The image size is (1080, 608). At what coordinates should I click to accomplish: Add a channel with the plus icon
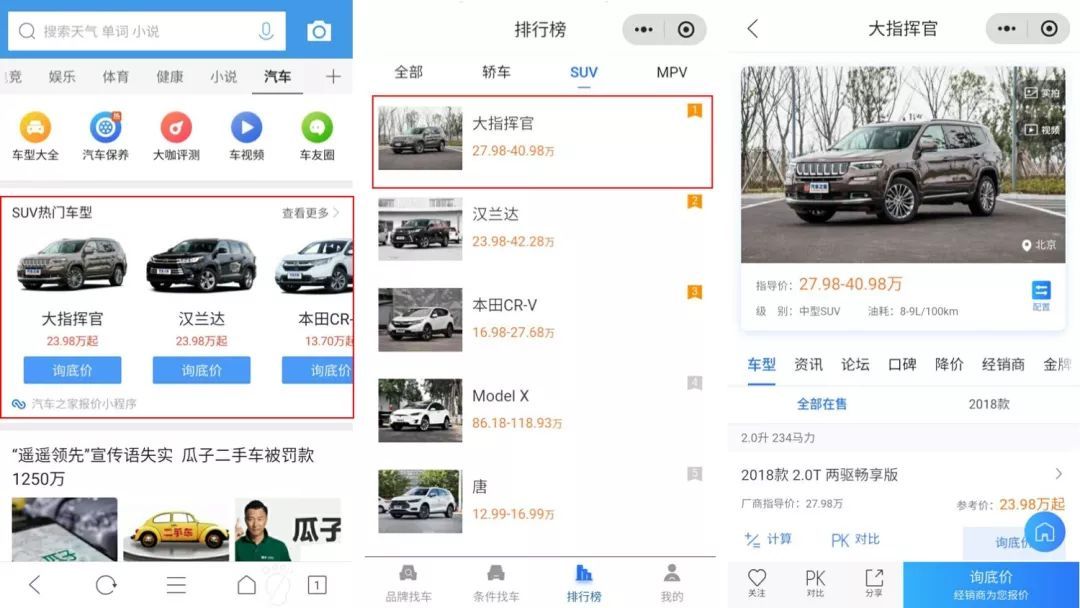click(333, 76)
